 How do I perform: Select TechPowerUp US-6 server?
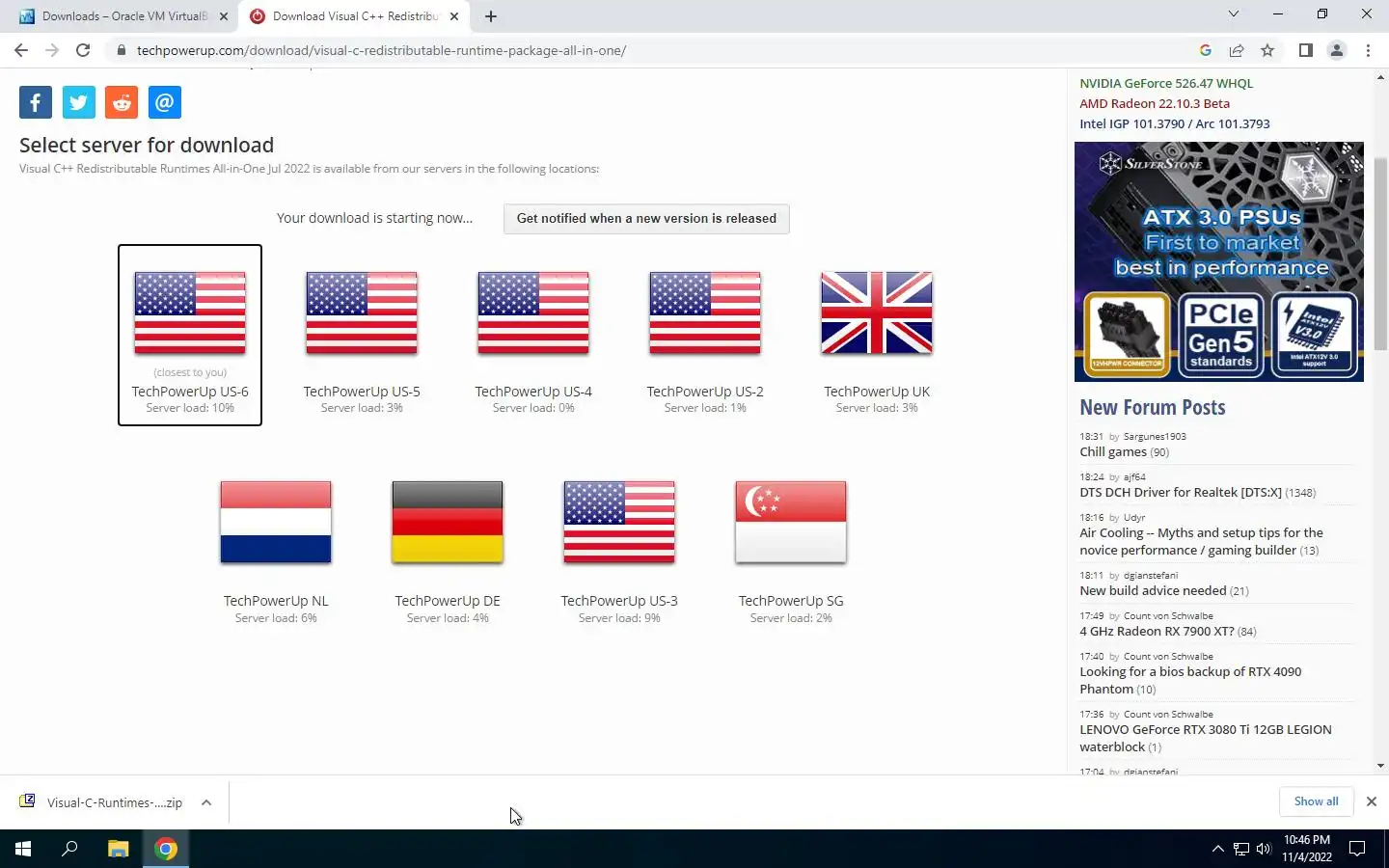click(x=190, y=335)
